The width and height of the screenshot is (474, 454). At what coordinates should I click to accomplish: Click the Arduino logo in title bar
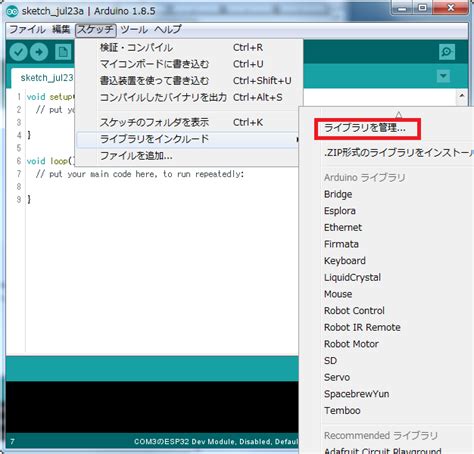tap(12, 11)
